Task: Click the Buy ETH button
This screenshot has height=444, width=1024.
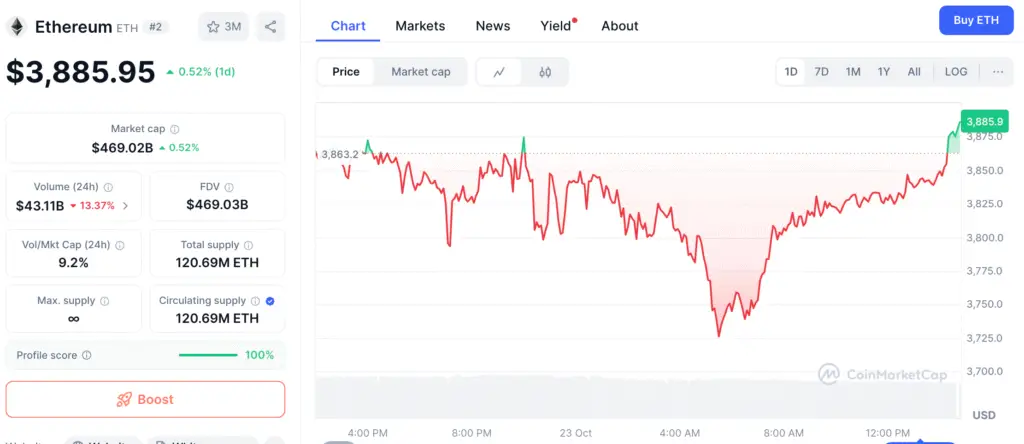Action: pyautogui.click(x=976, y=20)
